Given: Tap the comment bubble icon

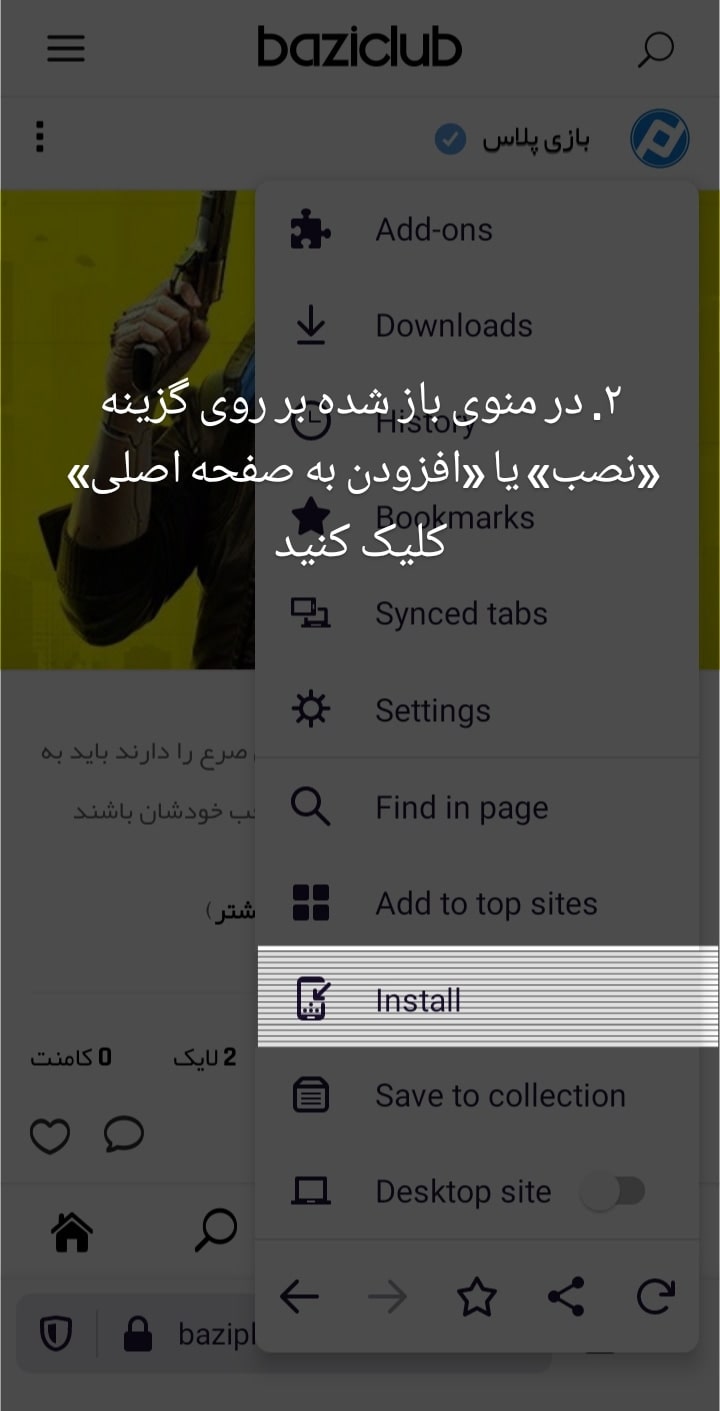Looking at the screenshot, I should point(124,1135).
